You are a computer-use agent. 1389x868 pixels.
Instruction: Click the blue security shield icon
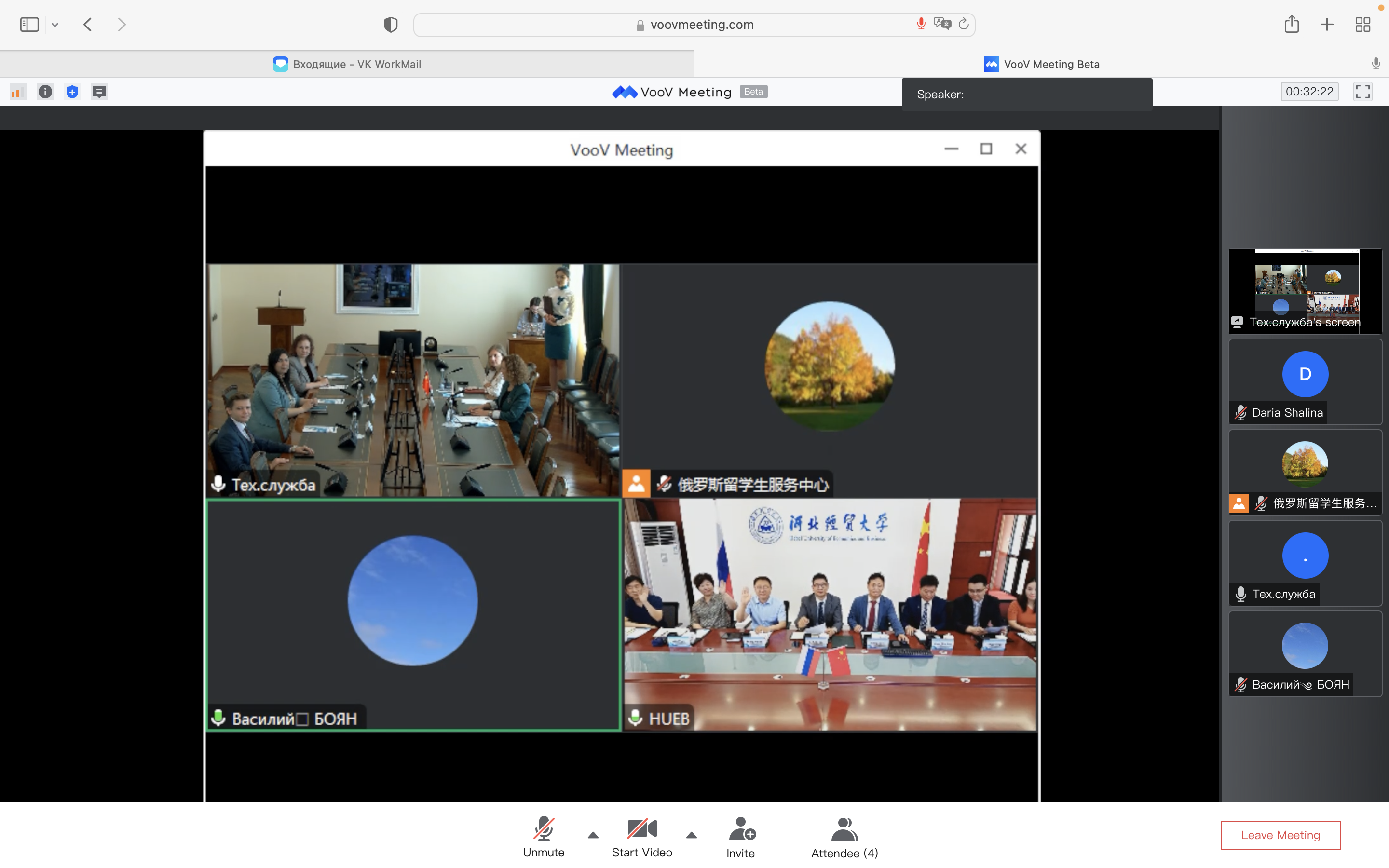[x=72, y=92]
